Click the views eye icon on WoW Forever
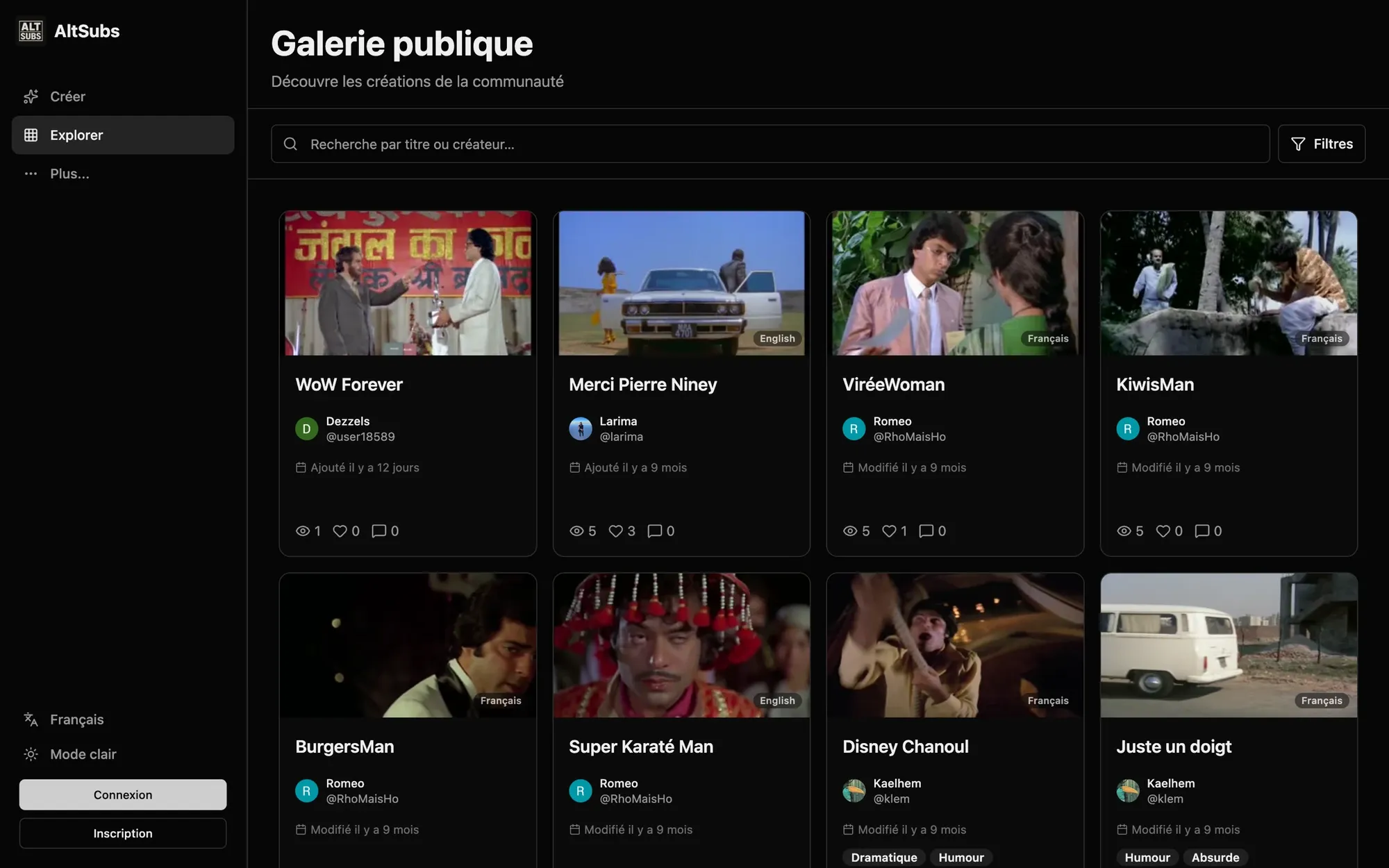 (x=303, y=531)
